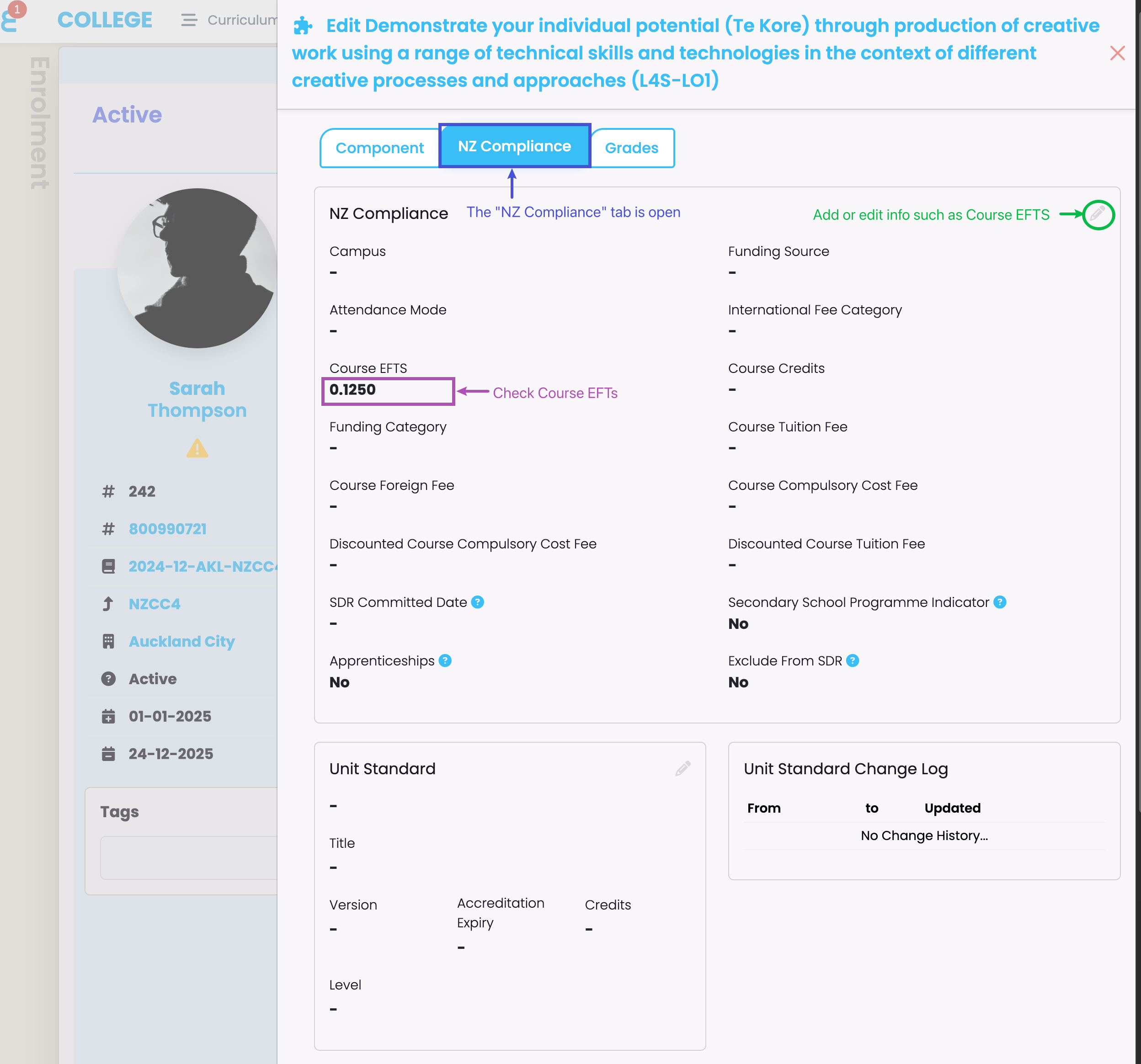The width and height of the screenshot is (1141, 1064).
Task: Select the NZ Compliance tab
Action: (514, 146)
